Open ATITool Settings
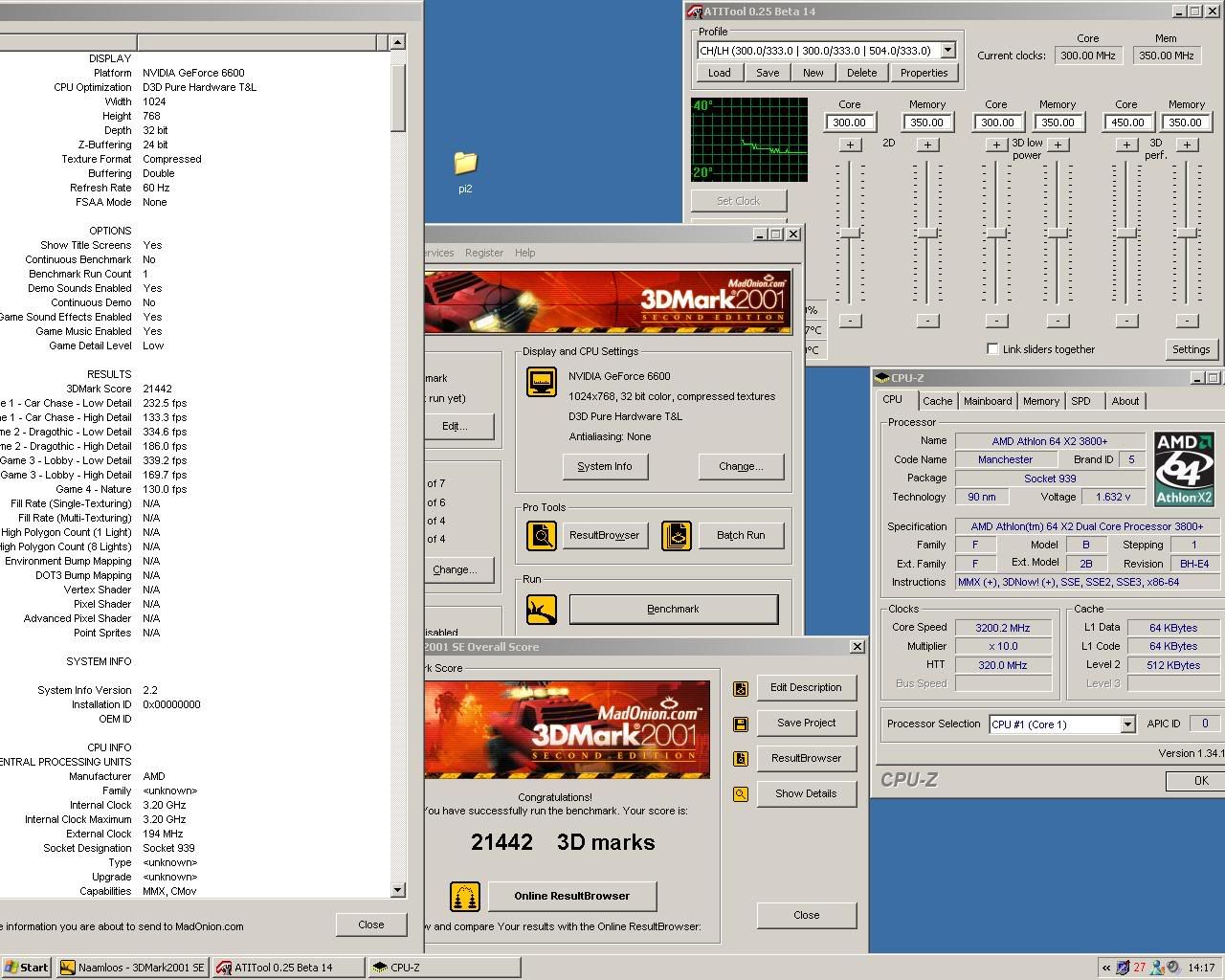This screenshot has height=980, width=1225. coord(1192,349)
